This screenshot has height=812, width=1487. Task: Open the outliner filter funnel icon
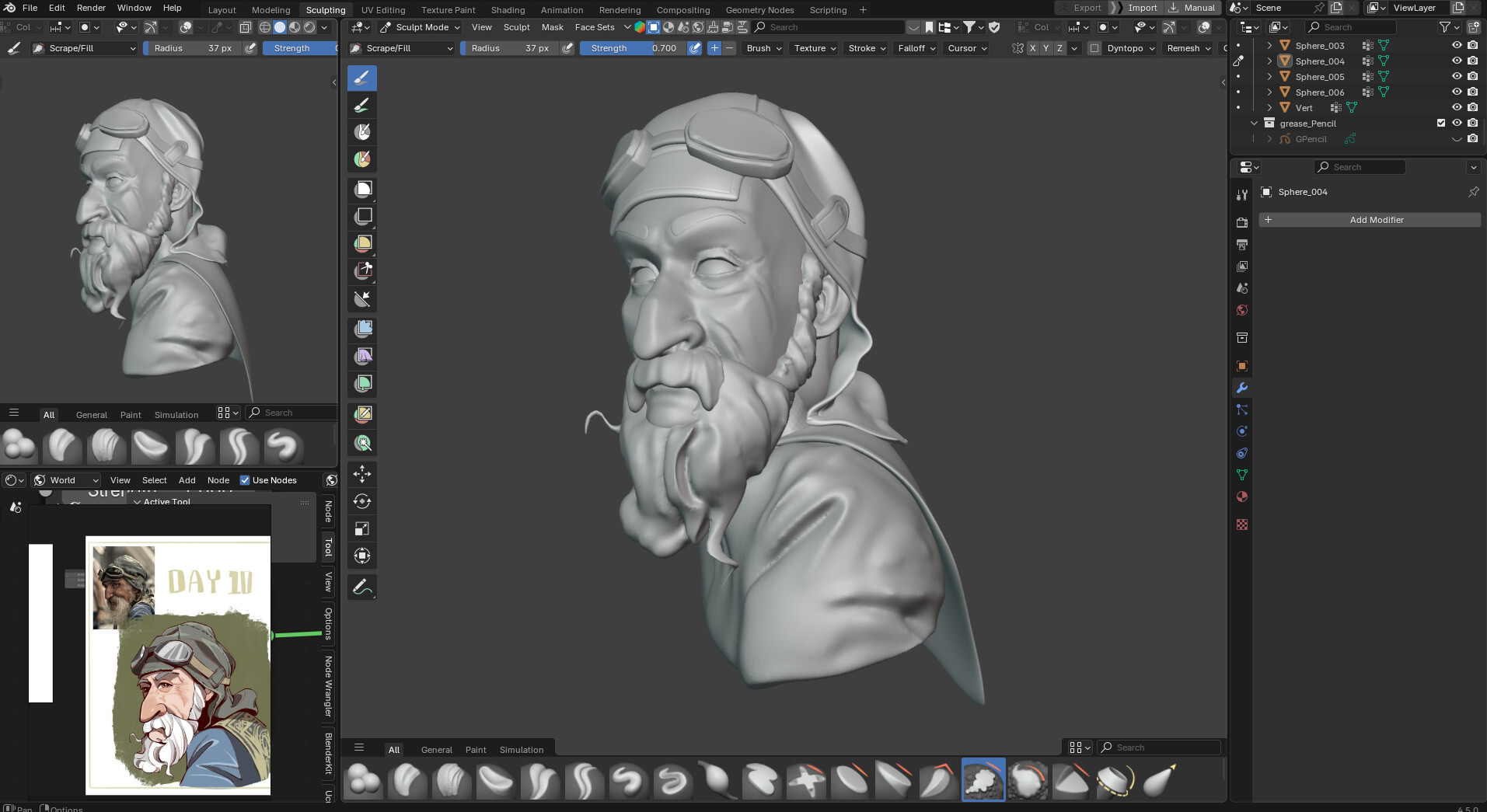[x=1444, y=26]
